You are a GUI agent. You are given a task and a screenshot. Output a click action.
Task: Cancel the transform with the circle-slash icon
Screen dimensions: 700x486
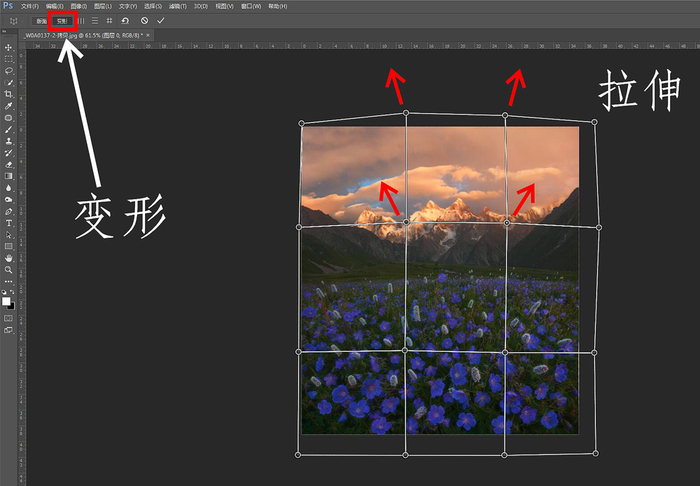144,20
